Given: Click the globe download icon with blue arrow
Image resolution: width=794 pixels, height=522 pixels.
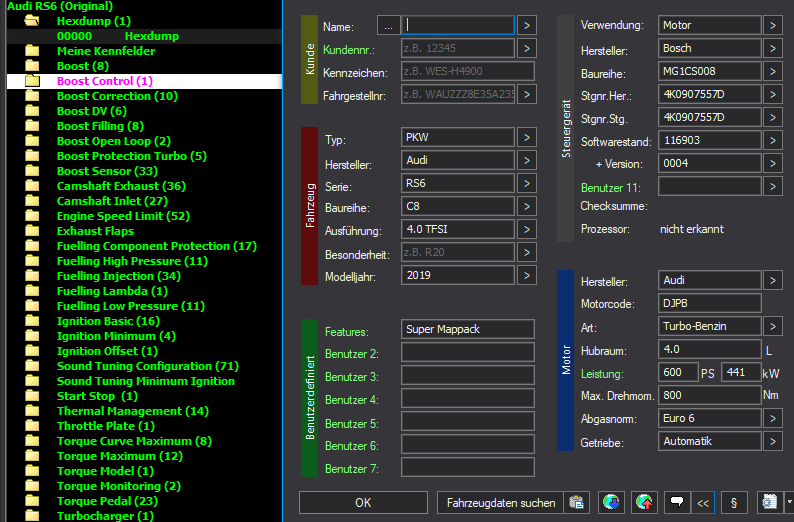Looking at the screenshot, I should point(611,502).
